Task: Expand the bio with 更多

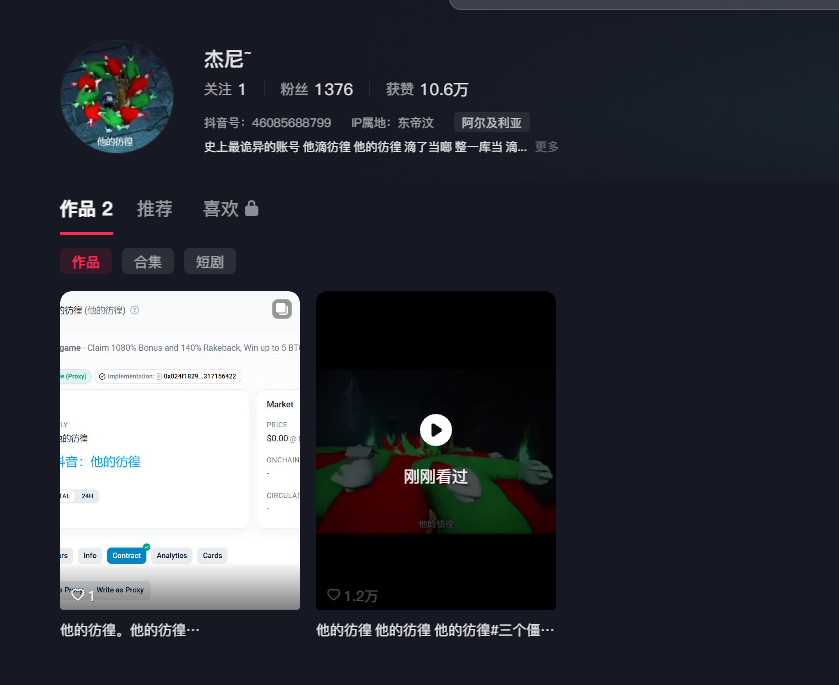Action: [546, 147]
